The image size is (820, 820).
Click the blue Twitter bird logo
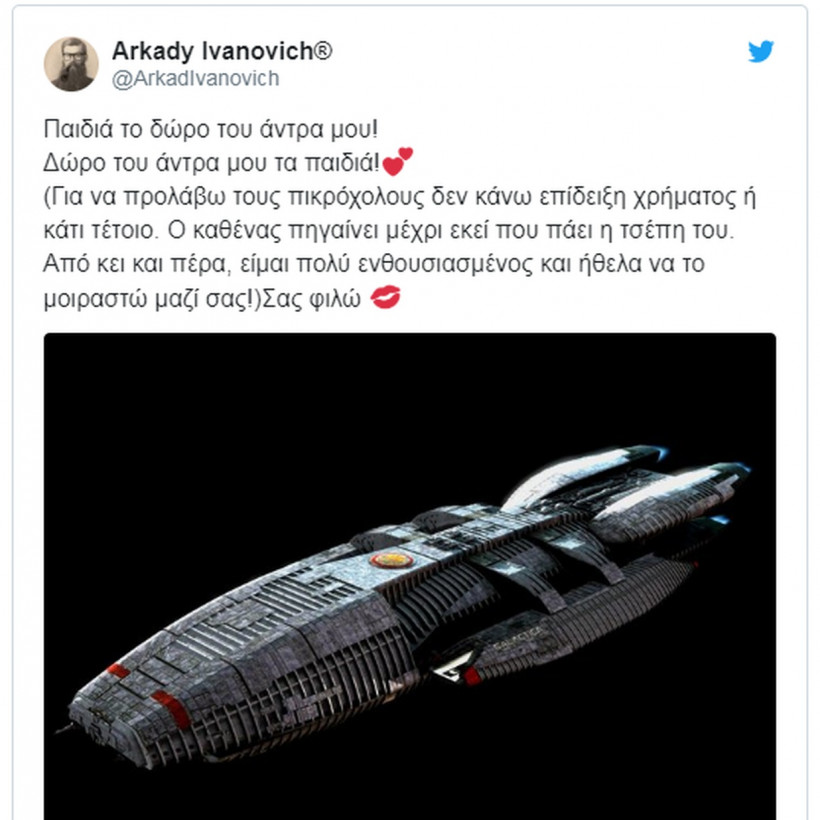(760, 51)
